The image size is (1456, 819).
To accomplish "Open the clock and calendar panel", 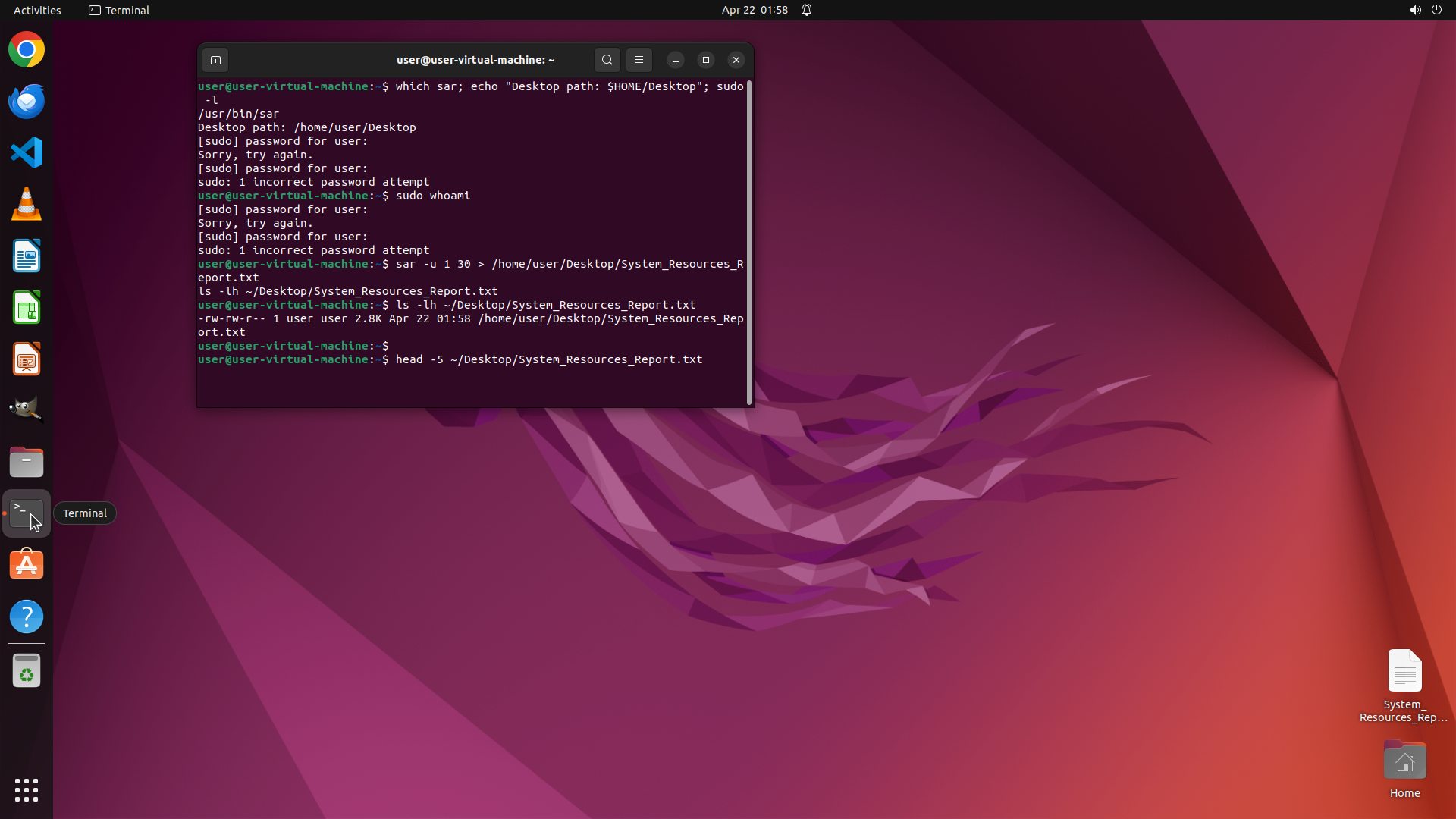I will 754,10.
